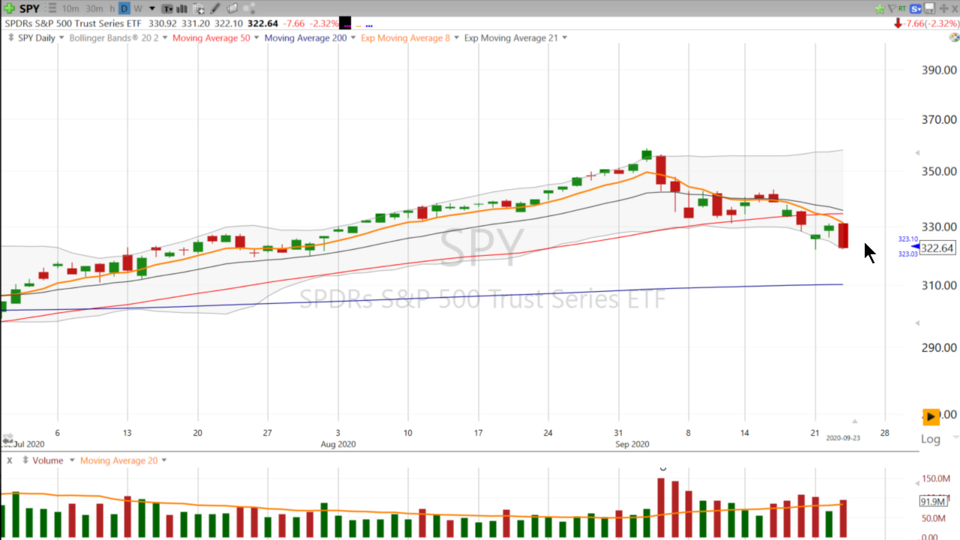960x540 pixels.
Task: Click the red down-arrow change -7.66(-2.32%)
Action: tap(926, 23)
